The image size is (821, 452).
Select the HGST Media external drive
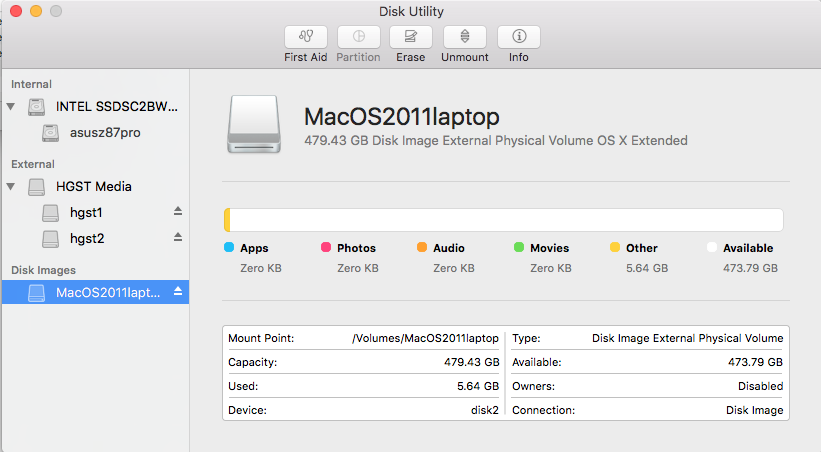point(95,186)
